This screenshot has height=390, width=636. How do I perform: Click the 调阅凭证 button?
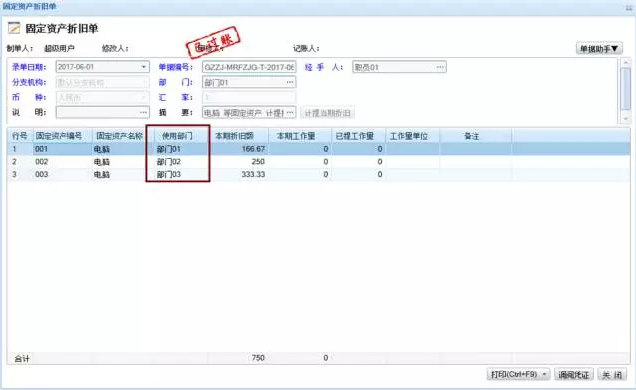(574, 374)
